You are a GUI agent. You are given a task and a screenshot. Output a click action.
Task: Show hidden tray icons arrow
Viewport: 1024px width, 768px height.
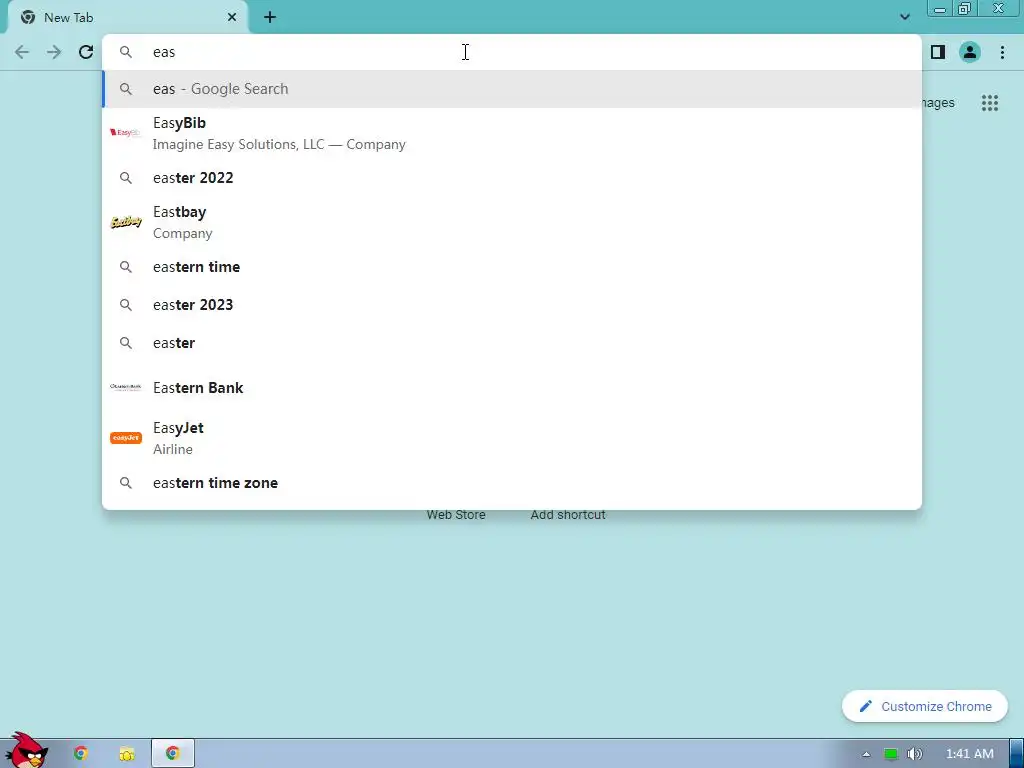866,754
